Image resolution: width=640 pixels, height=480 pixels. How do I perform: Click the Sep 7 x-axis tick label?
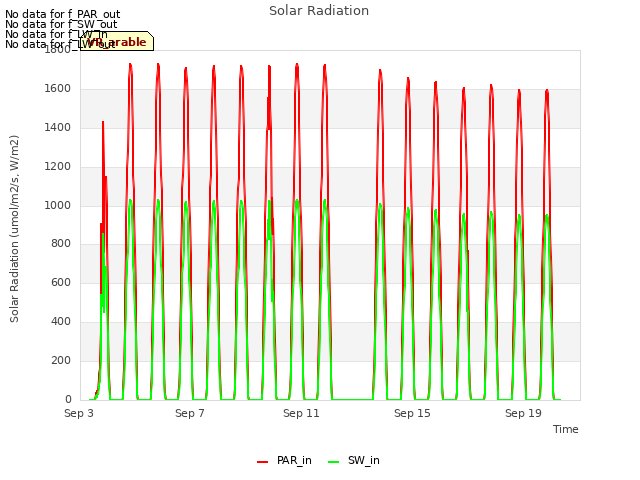pos(190,413)
